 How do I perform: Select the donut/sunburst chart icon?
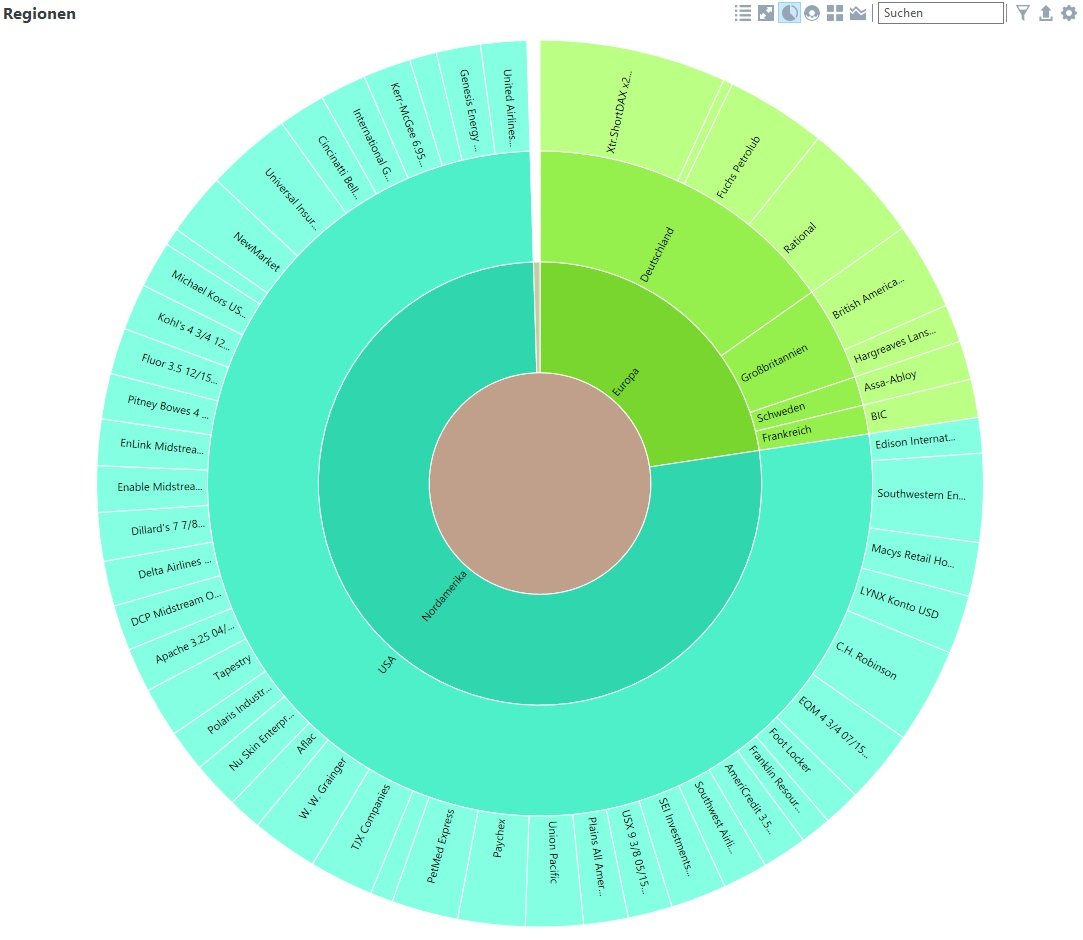(x=812, y=13)
